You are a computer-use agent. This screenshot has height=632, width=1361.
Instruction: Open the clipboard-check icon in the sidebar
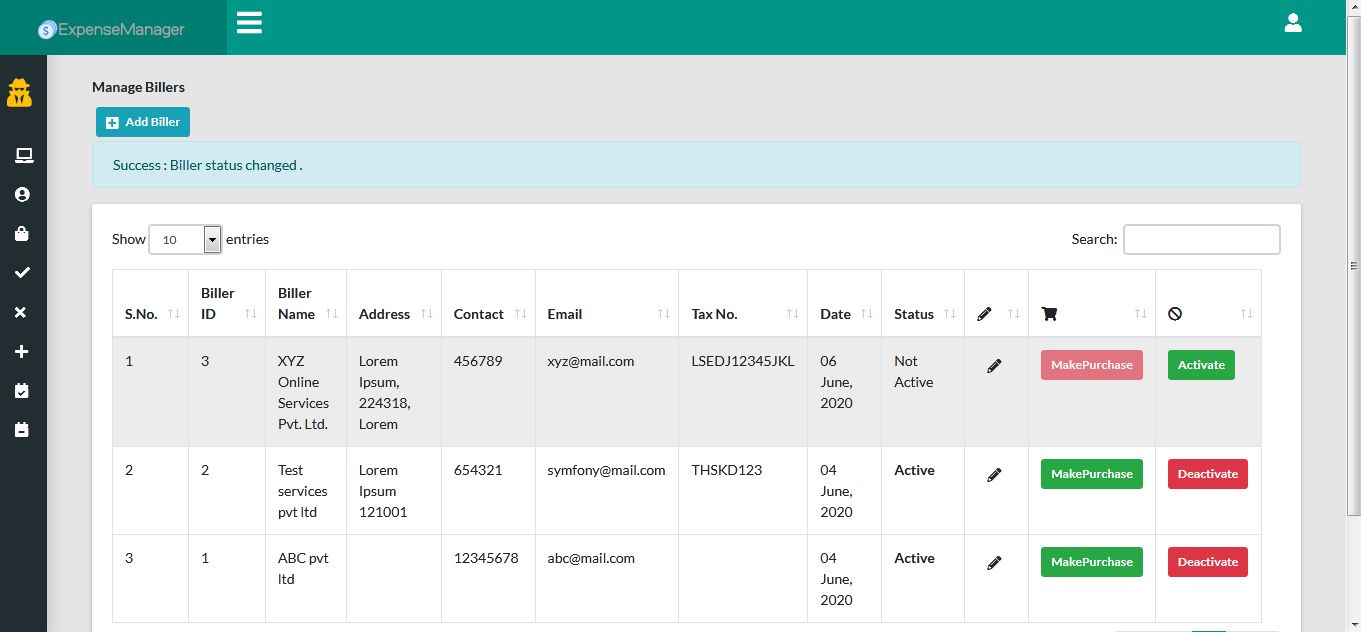coord(22,390)
